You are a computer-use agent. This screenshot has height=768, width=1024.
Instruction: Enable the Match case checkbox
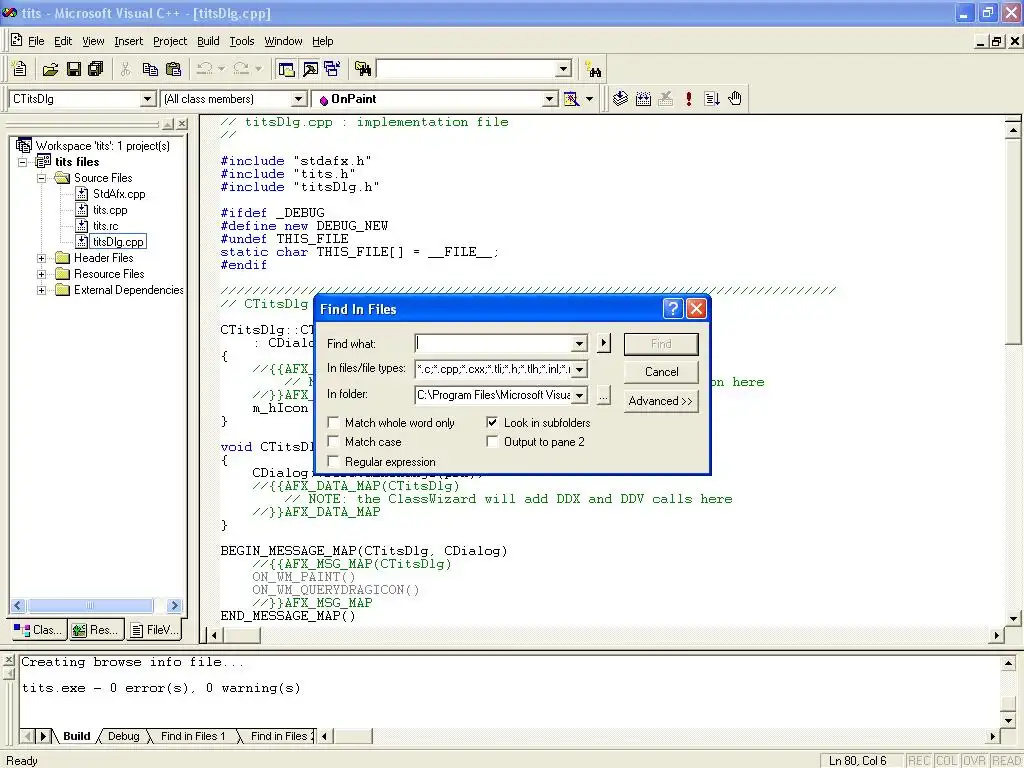(x=333, y=441)
